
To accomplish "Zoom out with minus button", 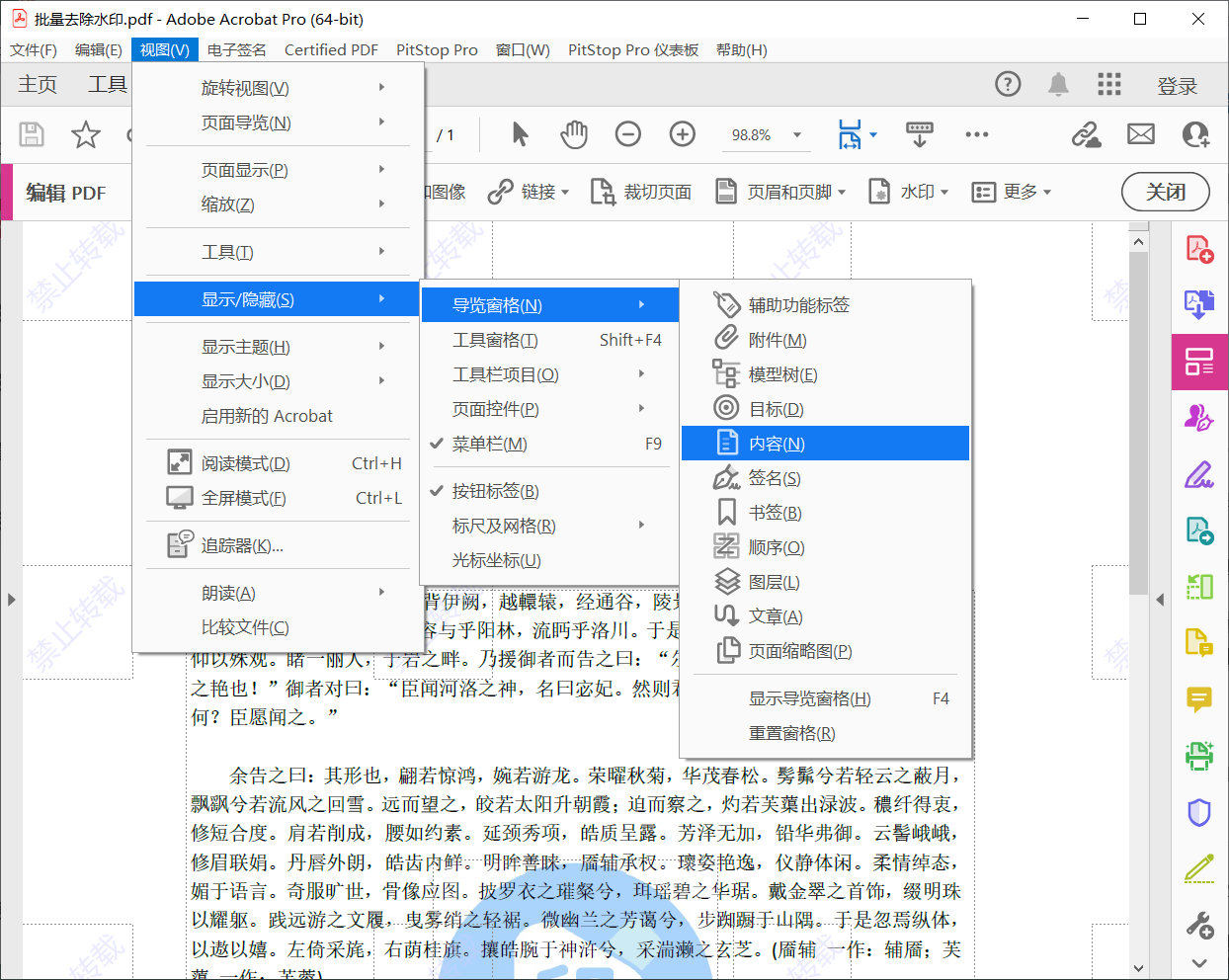I will 628,134.
